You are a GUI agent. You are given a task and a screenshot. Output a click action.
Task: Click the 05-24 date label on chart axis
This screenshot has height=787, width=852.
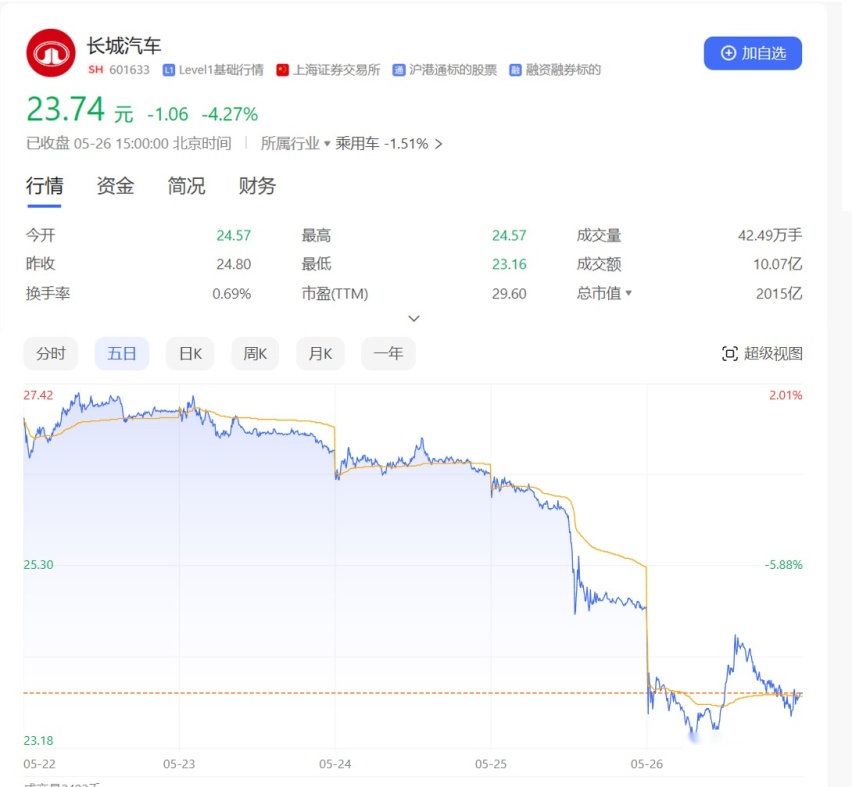pyautogui.click(x=335, y=764)
